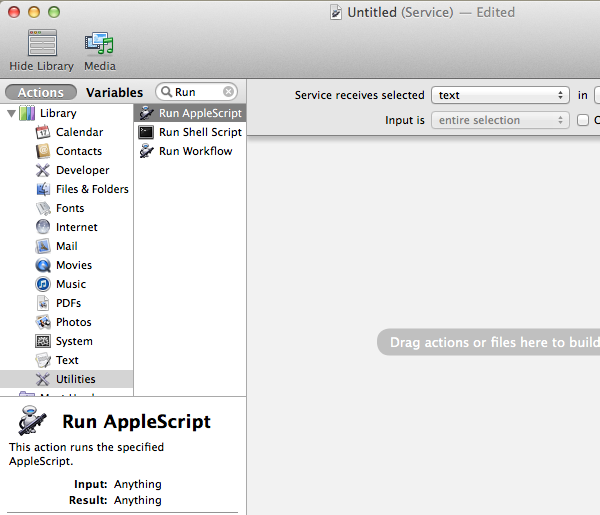Click the document icon in the window title

336,12
